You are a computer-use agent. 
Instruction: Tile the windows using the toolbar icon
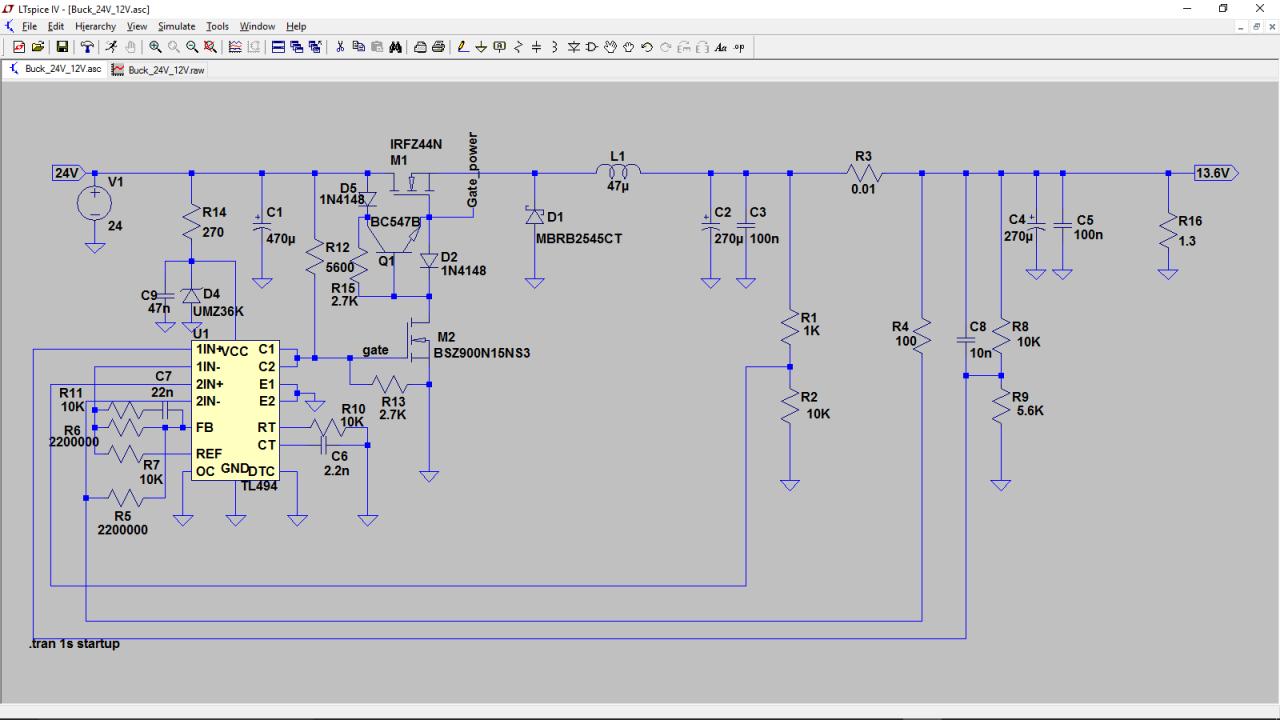(x=279, y=47)
